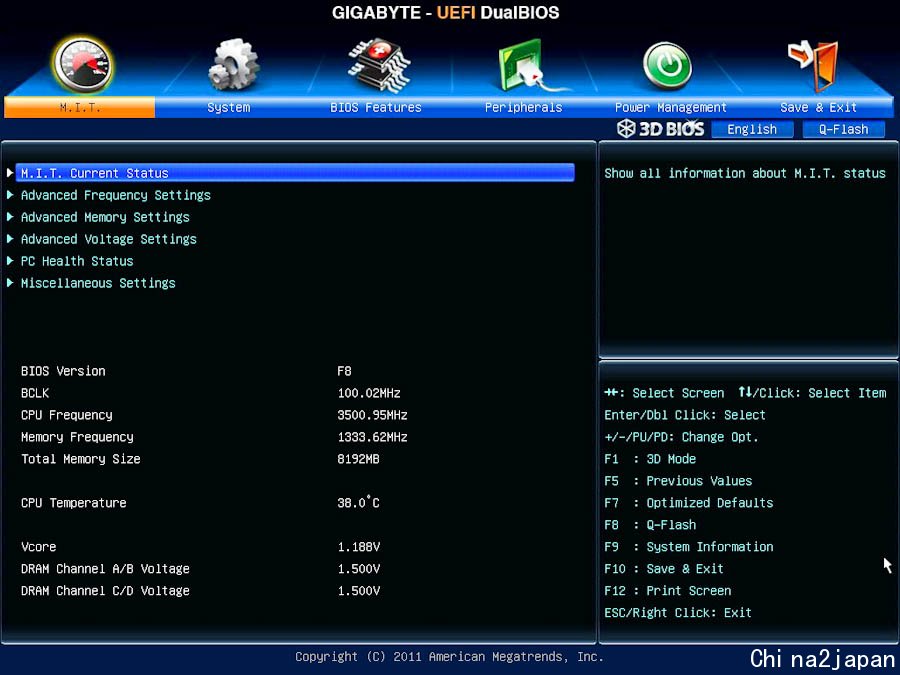
Task: Click Total Memory Size value 8192MB
Action: pos(358,459)
